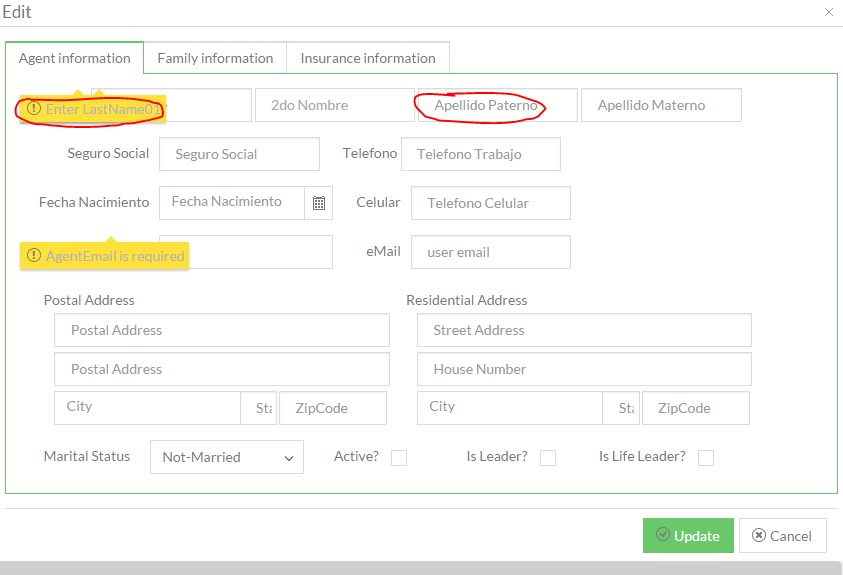Focus the Street Address field
The width and height of the screenshot is (843, 575).
point(584,330)
